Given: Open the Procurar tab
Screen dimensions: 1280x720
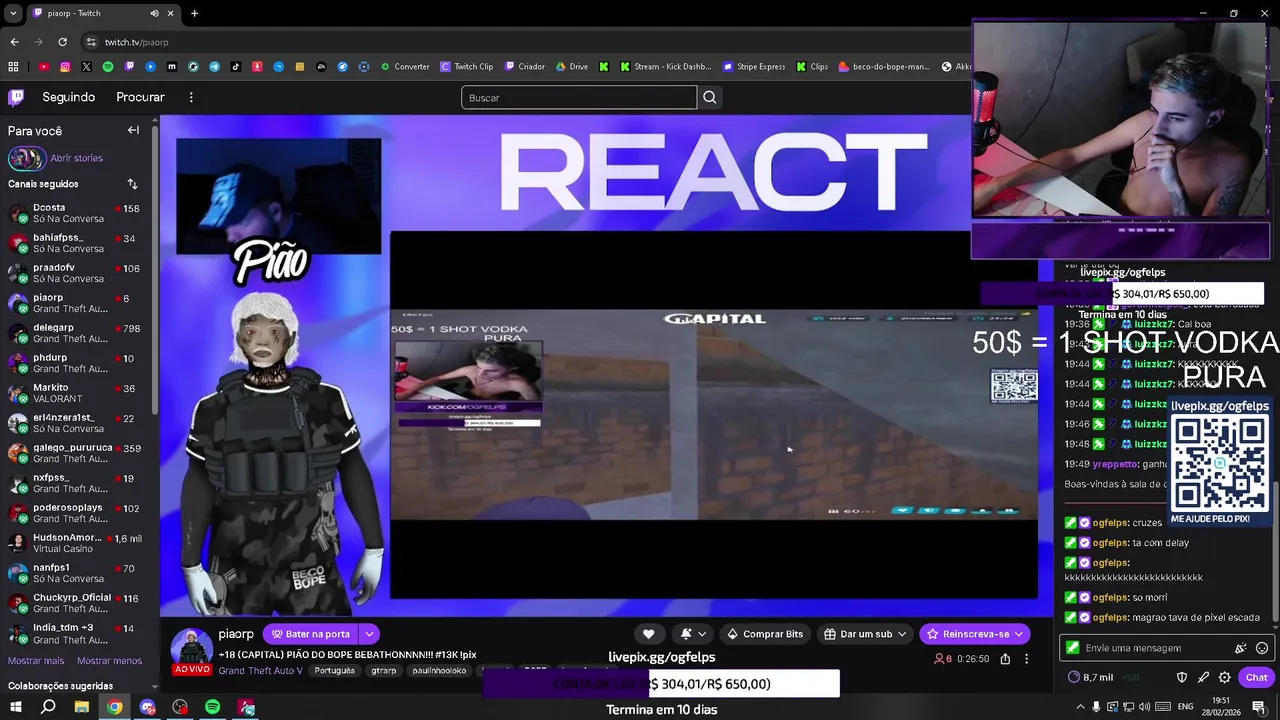Looking at the screenshot, I should tap(140, 97).
